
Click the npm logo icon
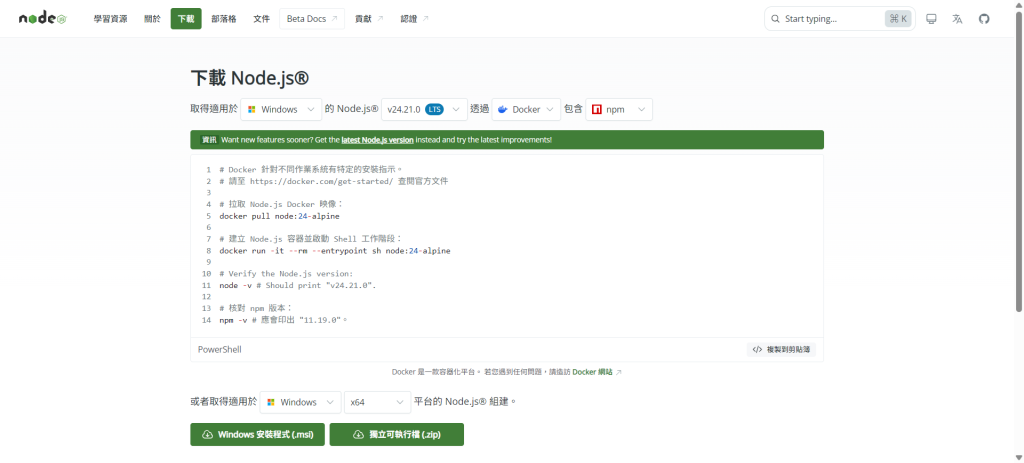point(596,110)
